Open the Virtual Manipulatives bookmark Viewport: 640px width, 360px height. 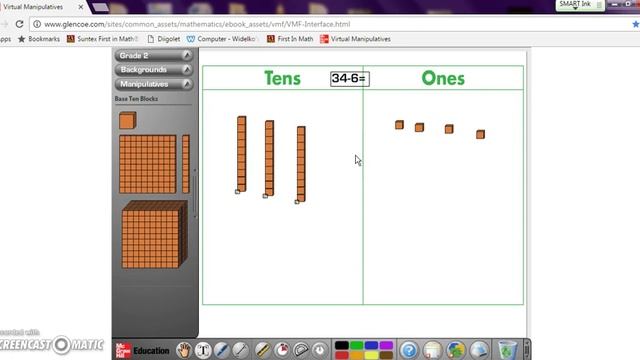pyautogui.click(x=356, y=39)
